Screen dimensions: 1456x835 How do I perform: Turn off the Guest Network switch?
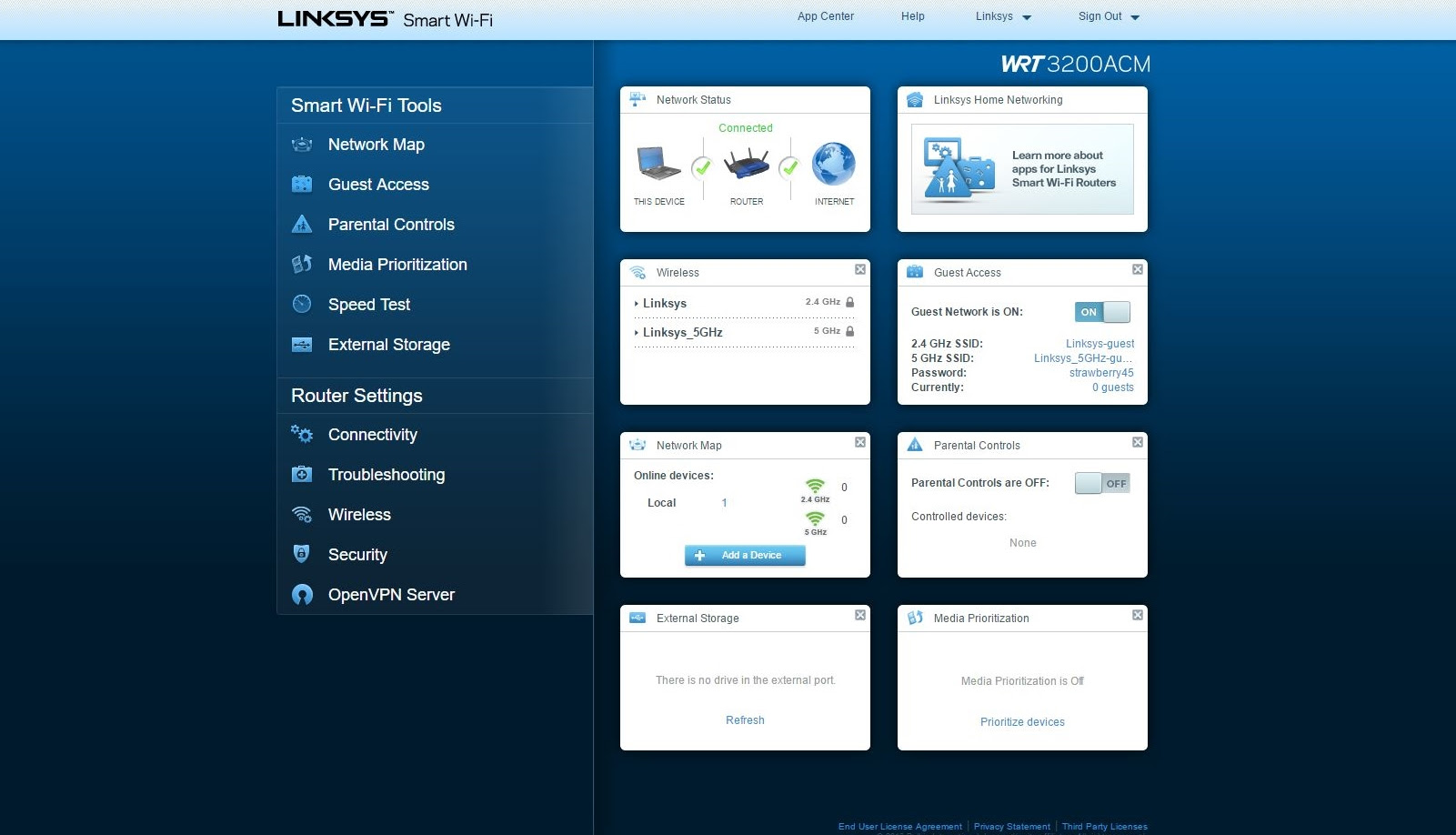click(x=1102, y=312)
